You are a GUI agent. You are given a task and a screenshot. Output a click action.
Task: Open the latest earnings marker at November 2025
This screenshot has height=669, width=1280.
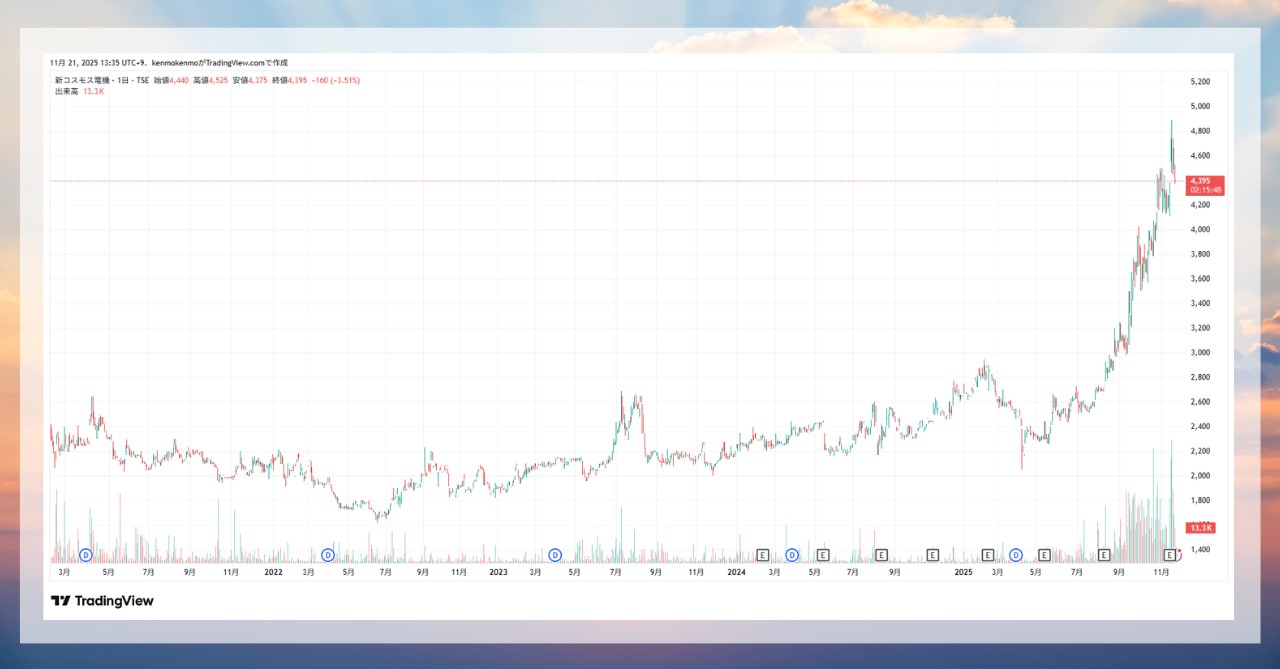pyautogui.click(x=1170, y=554)
